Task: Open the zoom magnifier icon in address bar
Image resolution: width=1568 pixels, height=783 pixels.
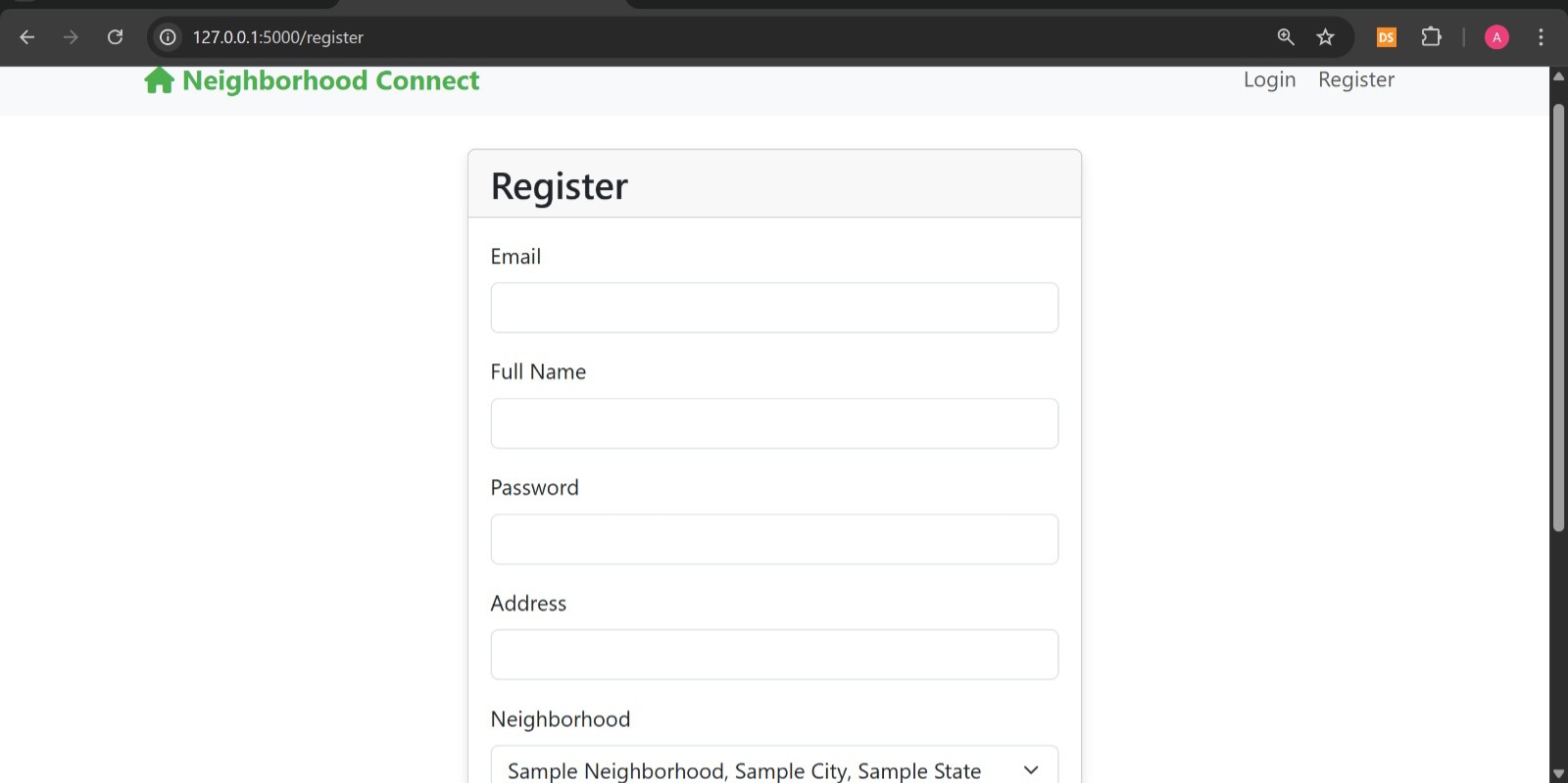Action: click(x=1286, y=37)
